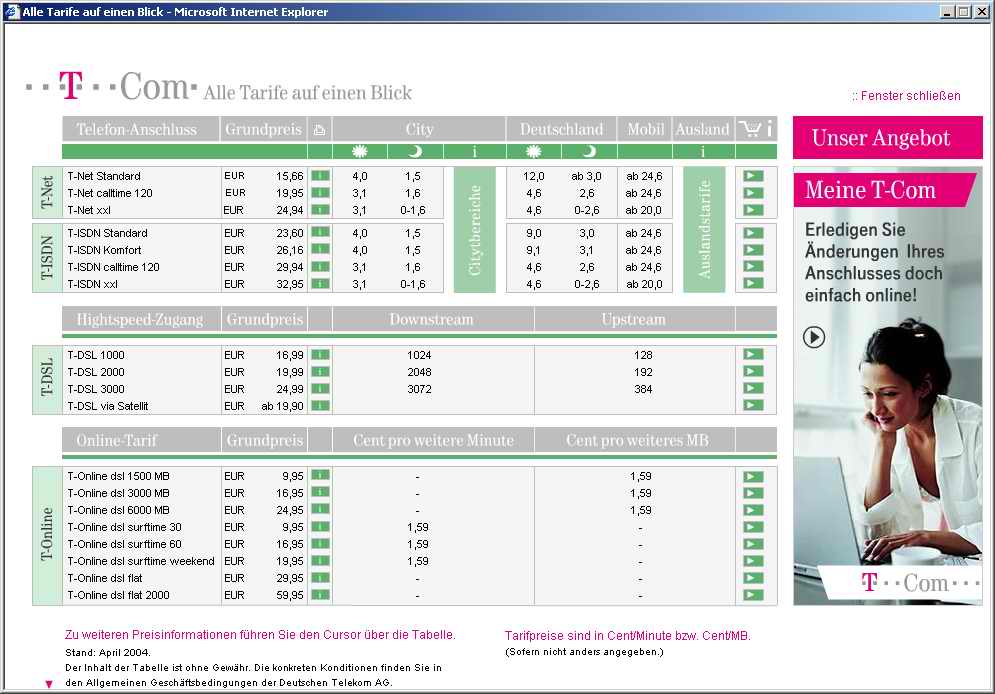
Task: Click green arrow for T-Net xxl row
Action: 753,210
